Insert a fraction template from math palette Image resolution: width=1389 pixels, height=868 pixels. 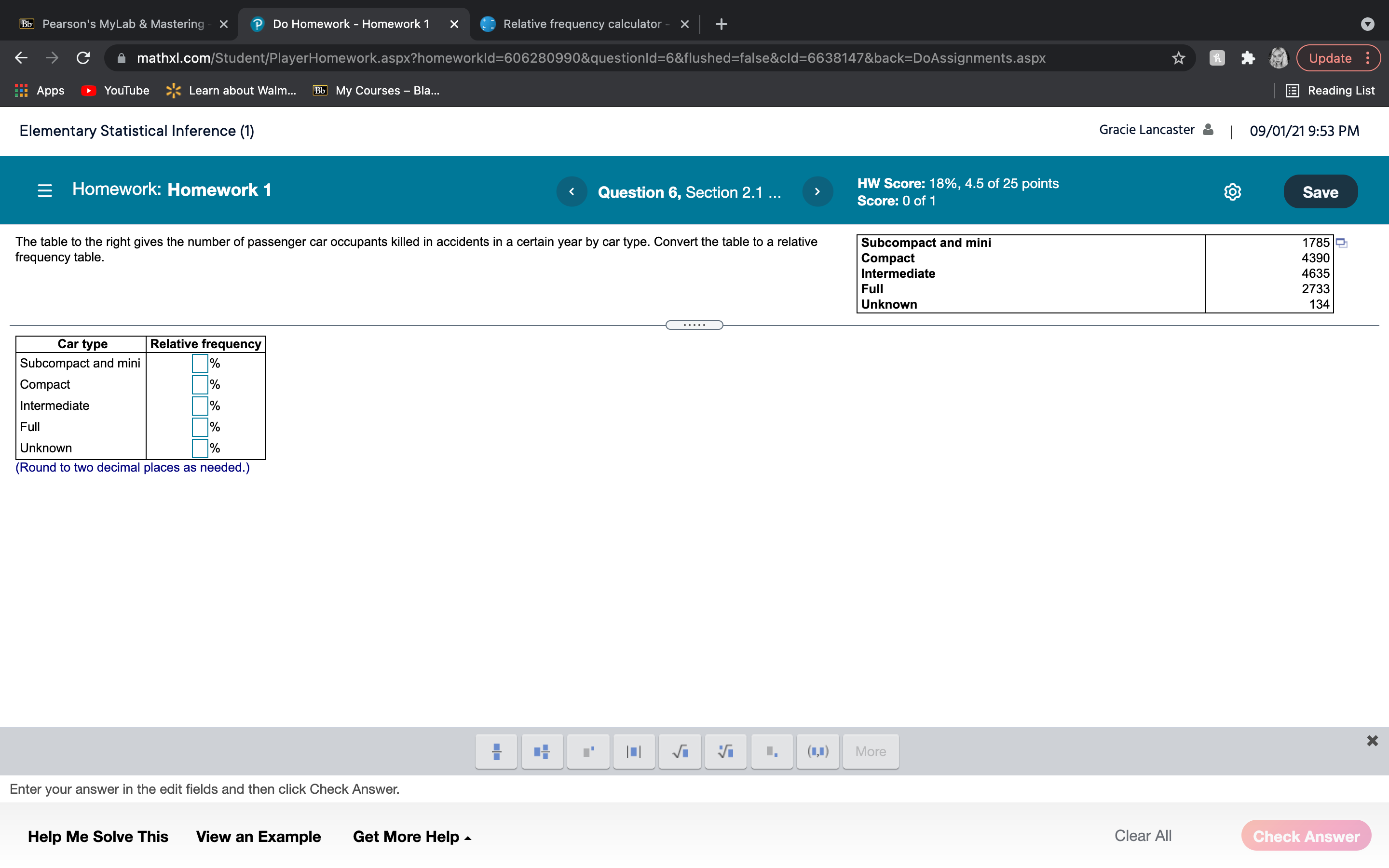tap(496, 751)
